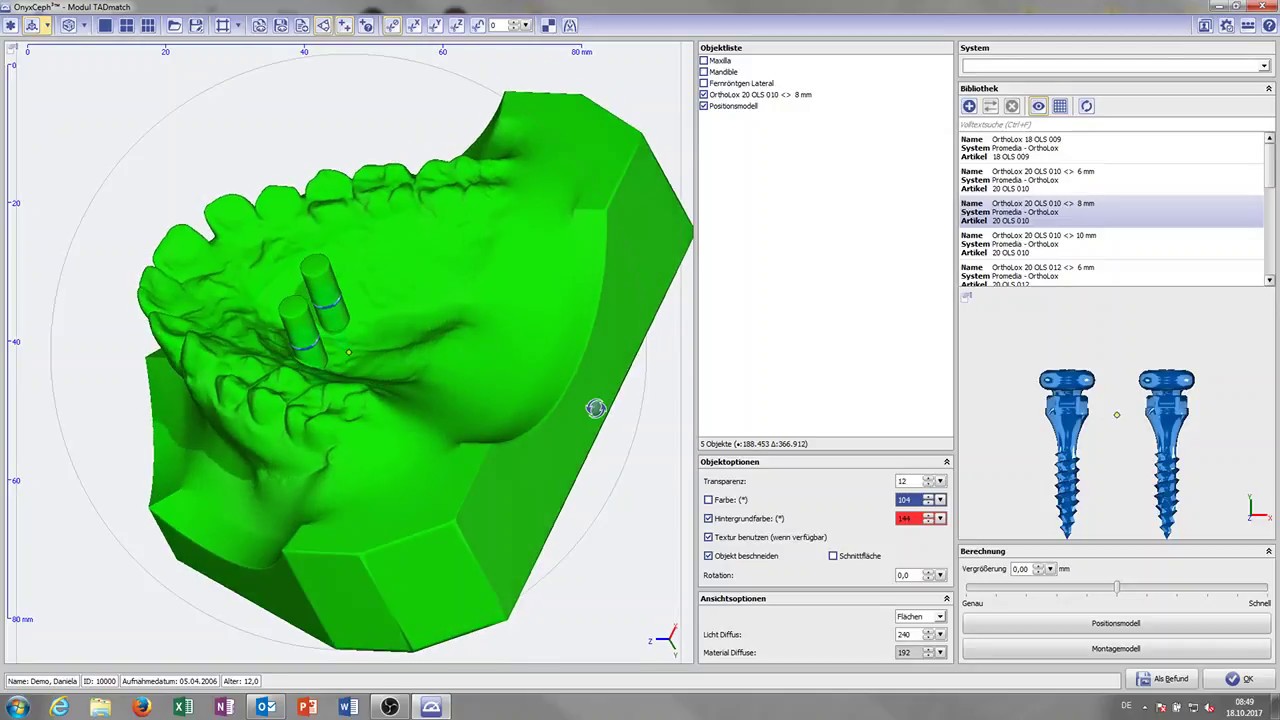Open Excel from the taskbar
Viewport: 1280px width, 720px height.
coord(183,707)
